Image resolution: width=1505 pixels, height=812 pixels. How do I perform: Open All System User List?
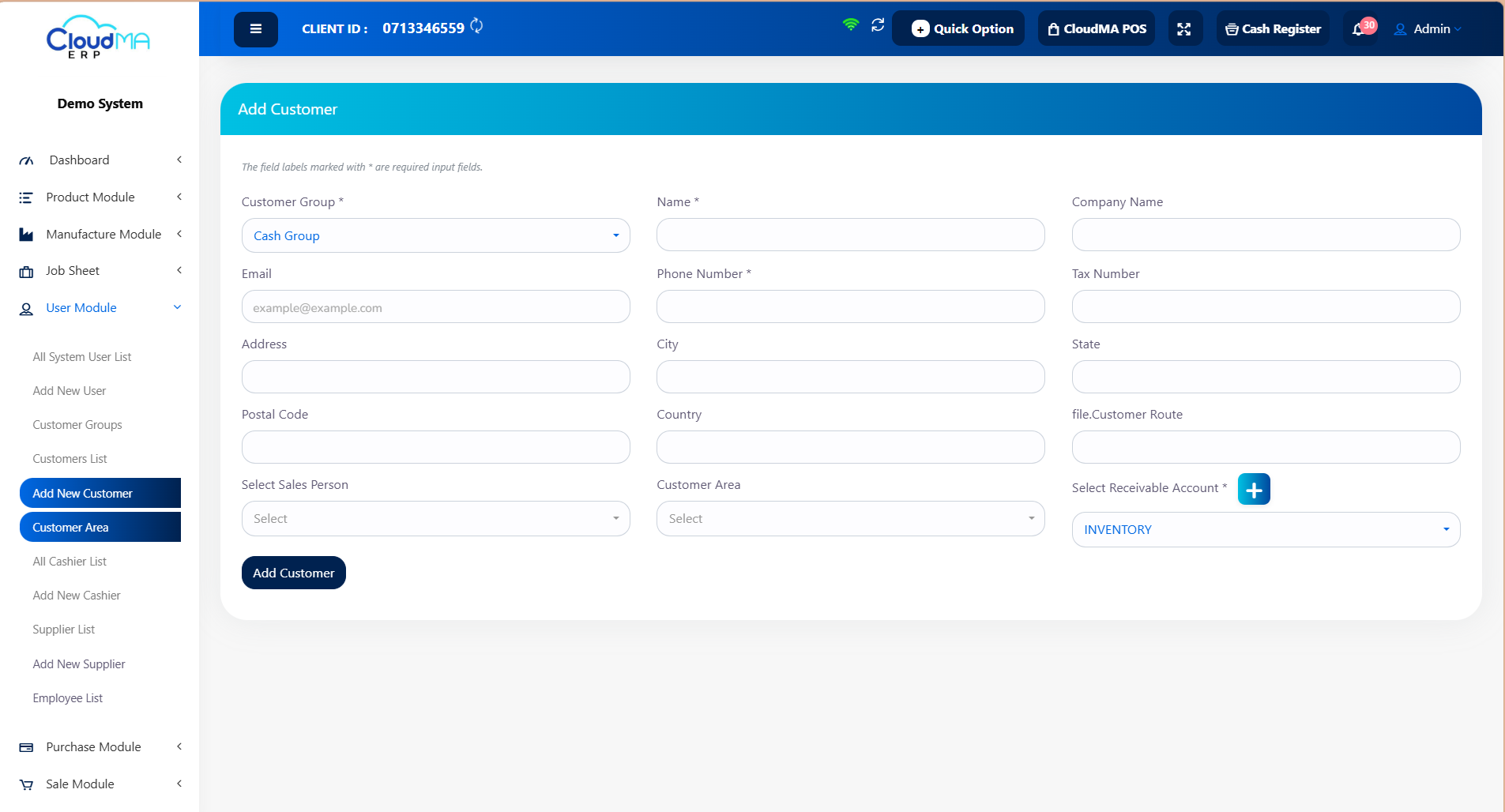point(82,357)
